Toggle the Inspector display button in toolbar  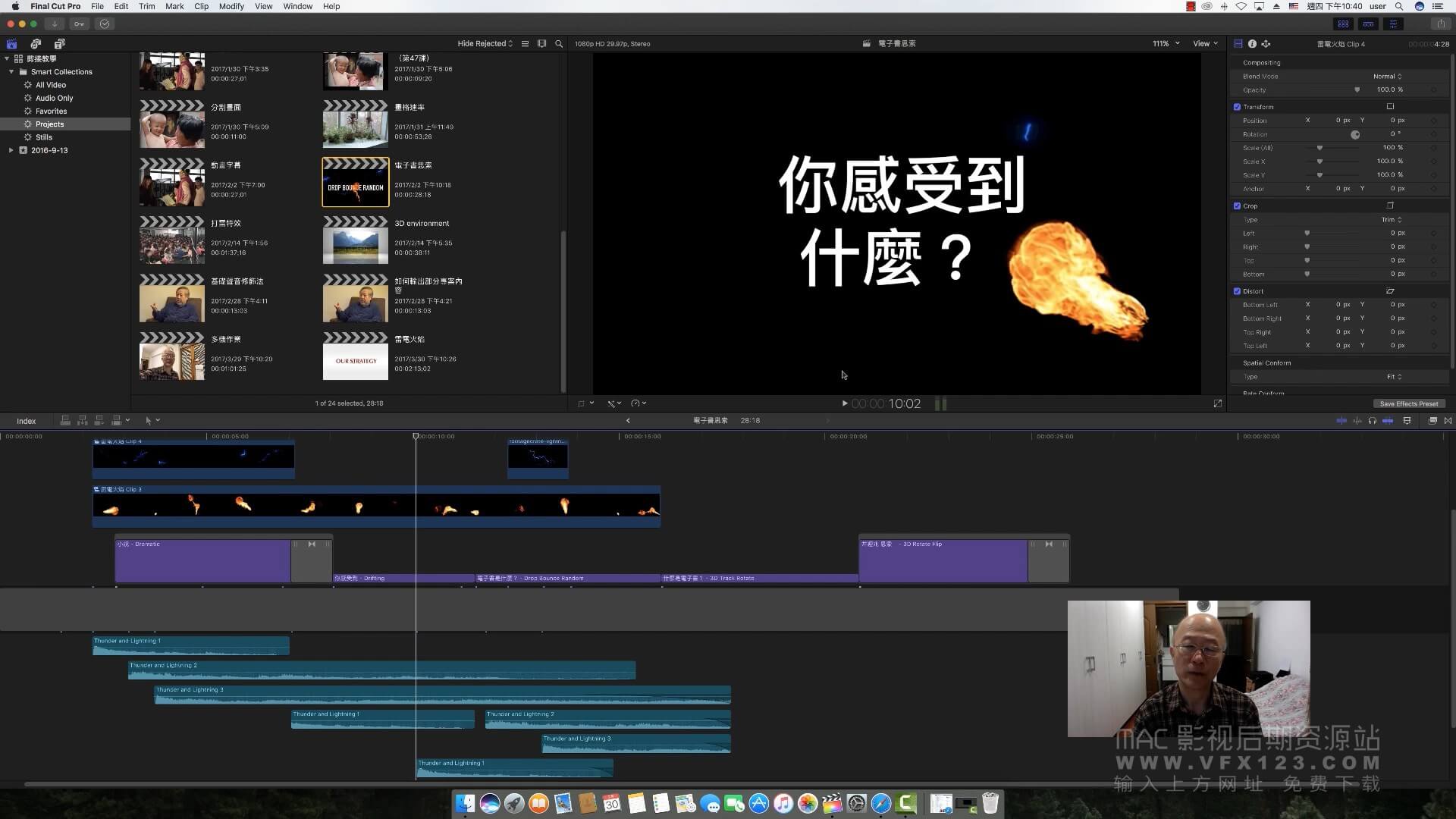click(x=1393, y=24)
